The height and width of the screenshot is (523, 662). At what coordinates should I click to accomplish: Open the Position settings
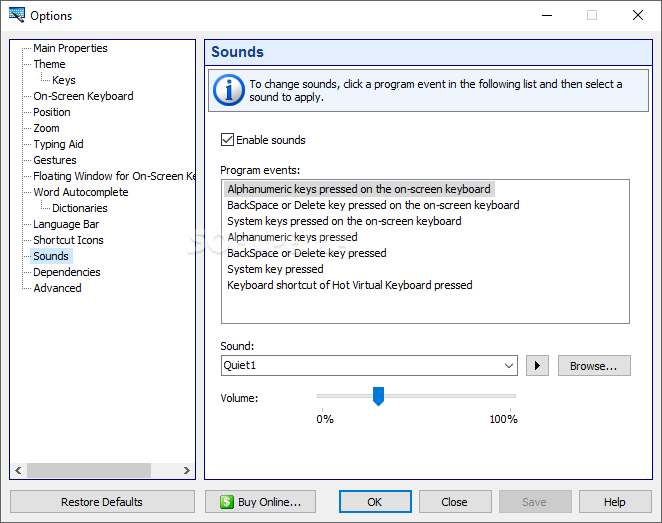pos(52,112)
